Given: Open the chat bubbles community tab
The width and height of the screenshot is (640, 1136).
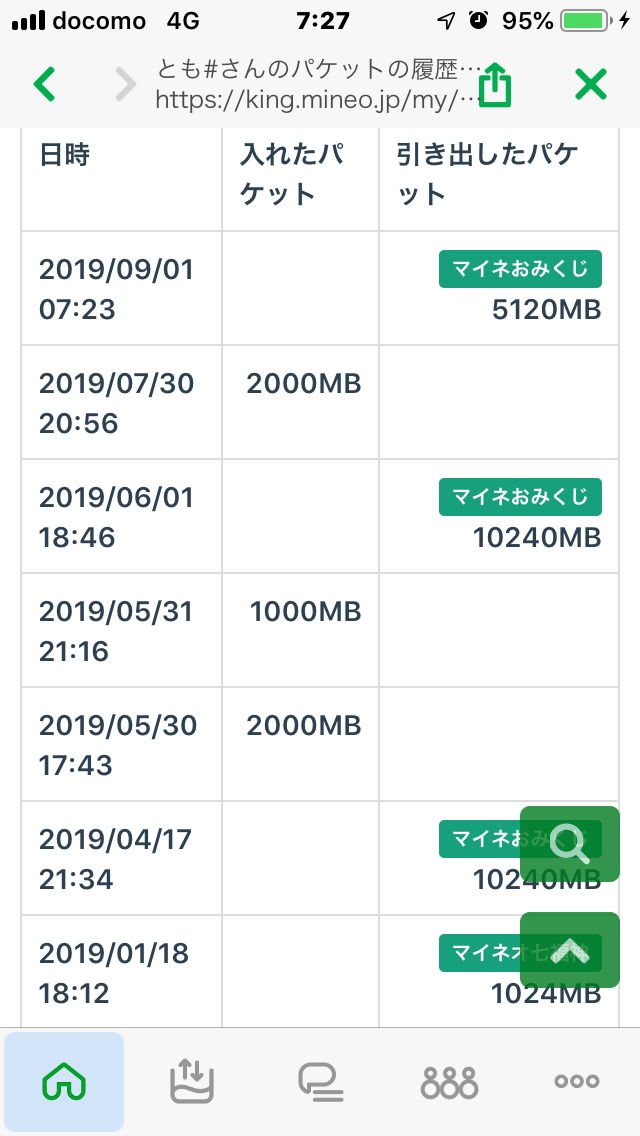Looking at the screenshot, I should coord(320,1081).
